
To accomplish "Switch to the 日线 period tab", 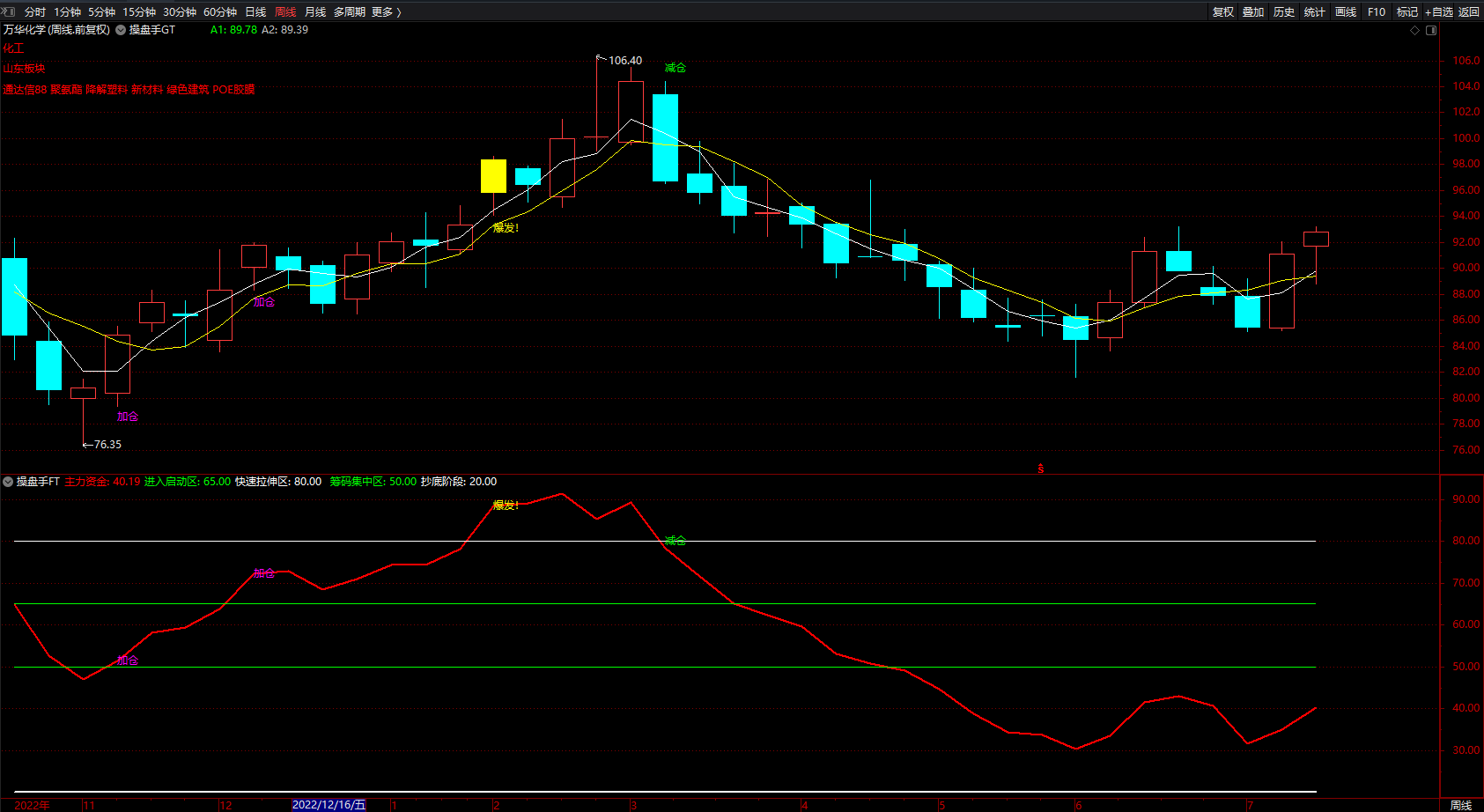I will [x=255, y=12].
